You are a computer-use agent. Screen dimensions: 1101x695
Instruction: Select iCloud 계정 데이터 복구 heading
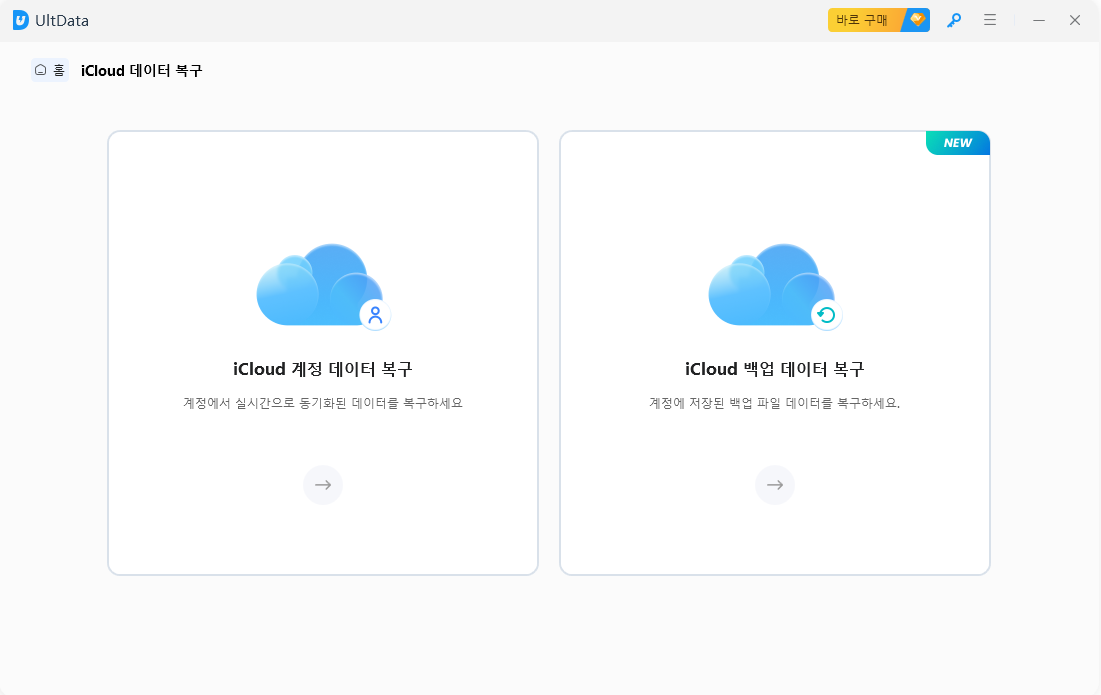[x=323, y=369]
